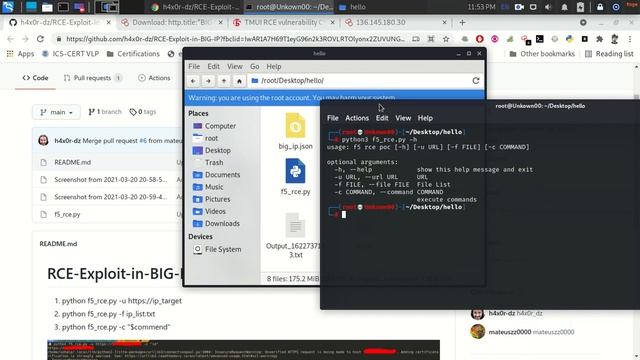The image size is (640, 360).
Task: Click the file manager back arrow
Action: 193,81
